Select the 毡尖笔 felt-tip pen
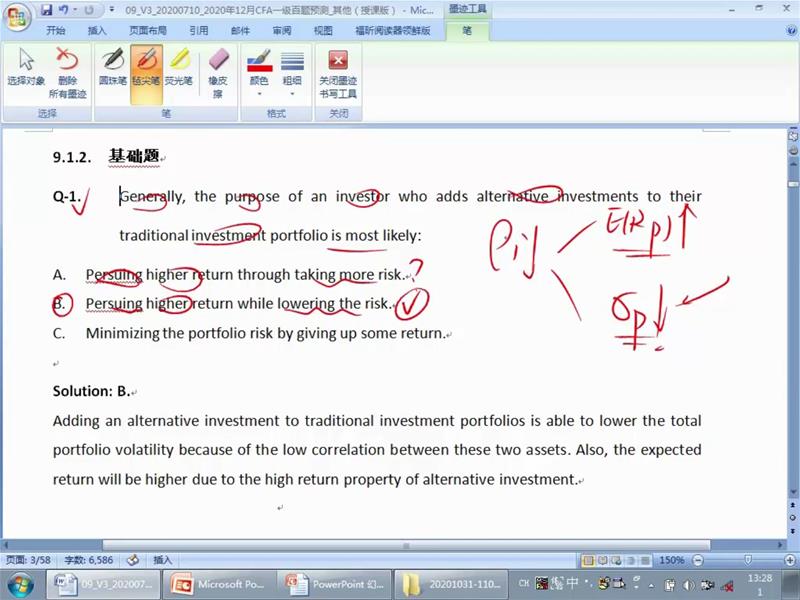800x600 pixels. (x=146, y=74)
